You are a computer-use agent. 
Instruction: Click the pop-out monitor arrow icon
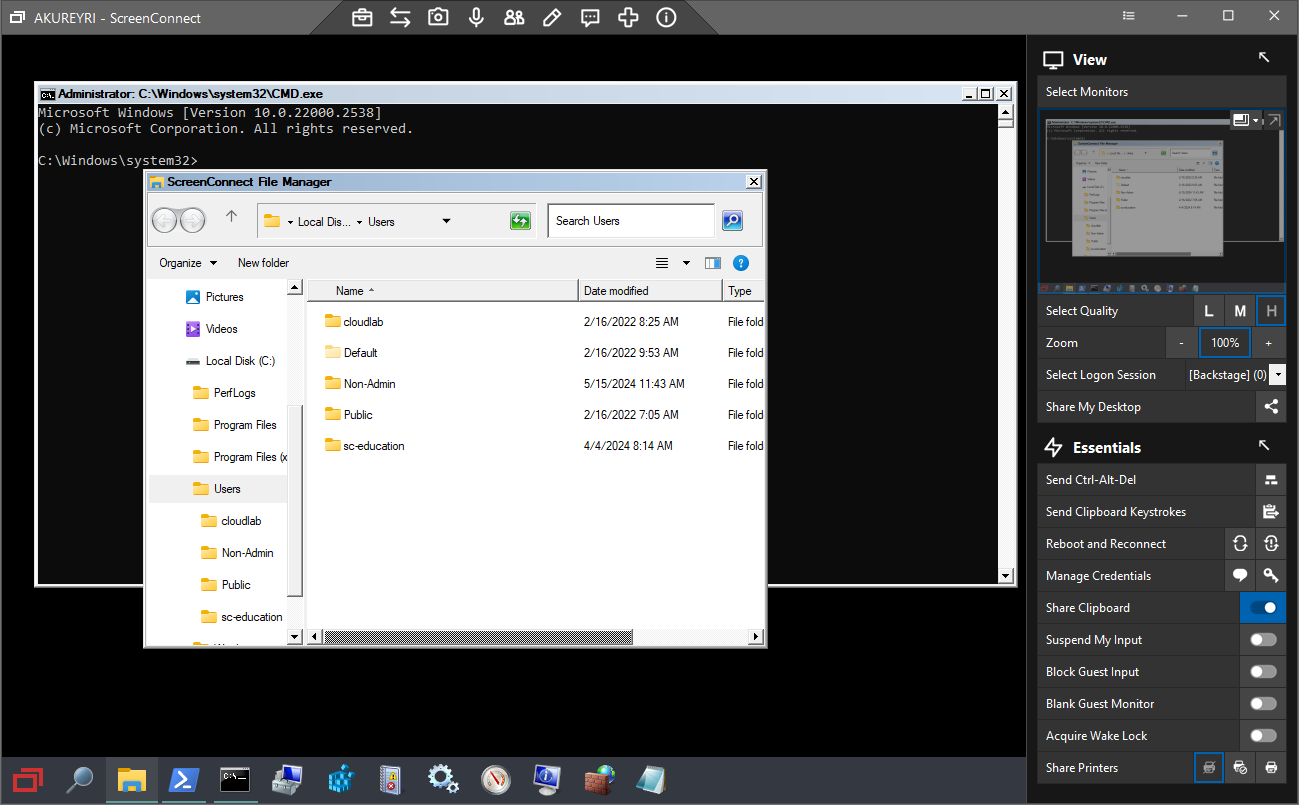pos(1273,120)
